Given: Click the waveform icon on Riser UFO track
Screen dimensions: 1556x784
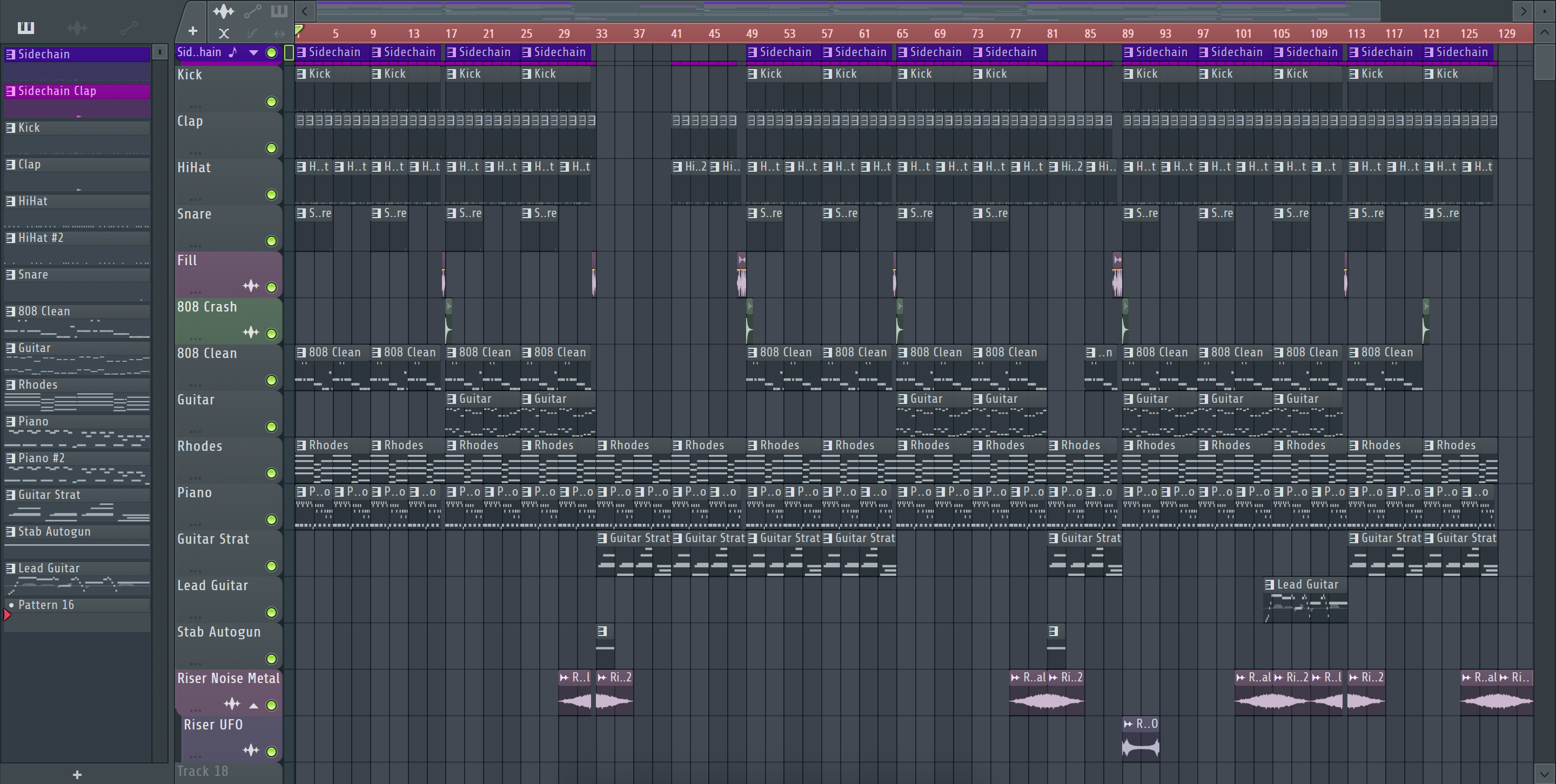Looking at the screenshot, I should (x=251, y=750).
